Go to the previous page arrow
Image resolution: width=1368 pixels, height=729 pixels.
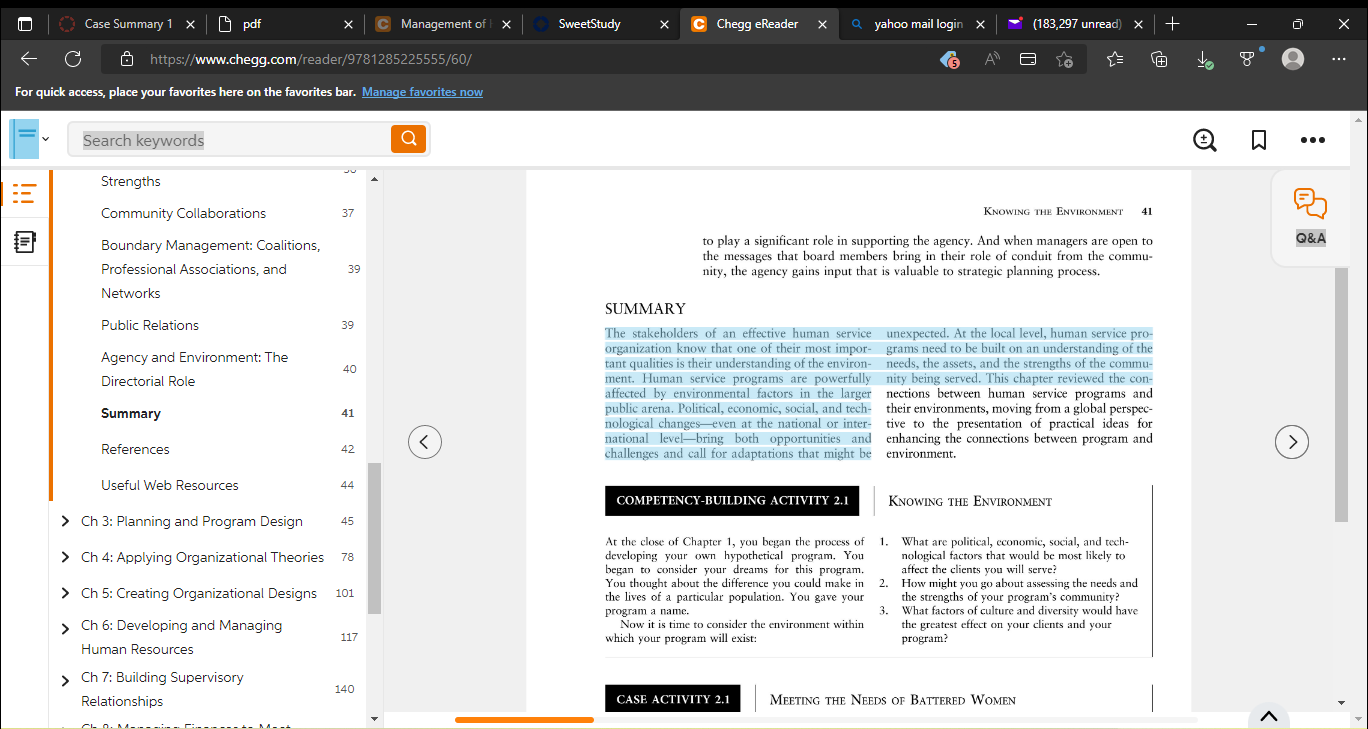pyautogui.click(x=425, y=441)
